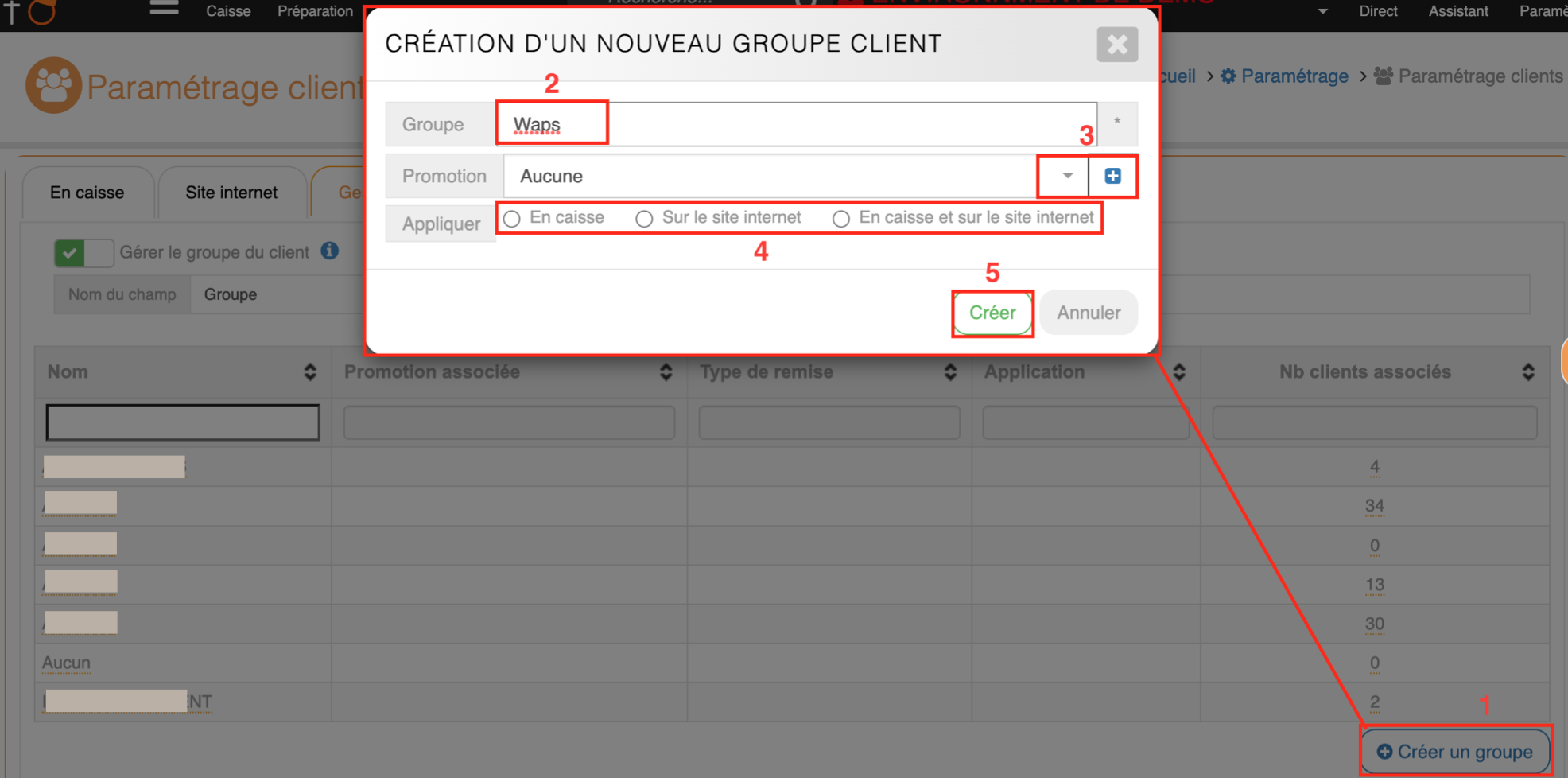Screen dimensions: 1568x778
Task: Sort by Nb clients associés column
Action: [x=1527, y=372]
